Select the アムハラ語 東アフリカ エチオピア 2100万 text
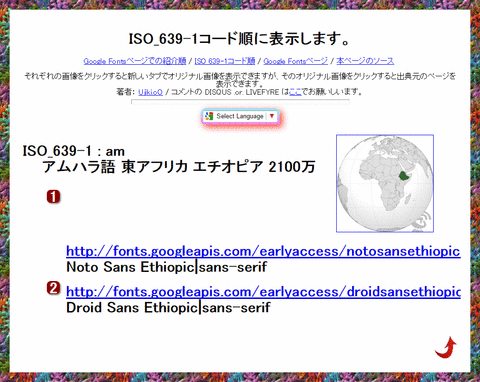 (x=179, y=167)
